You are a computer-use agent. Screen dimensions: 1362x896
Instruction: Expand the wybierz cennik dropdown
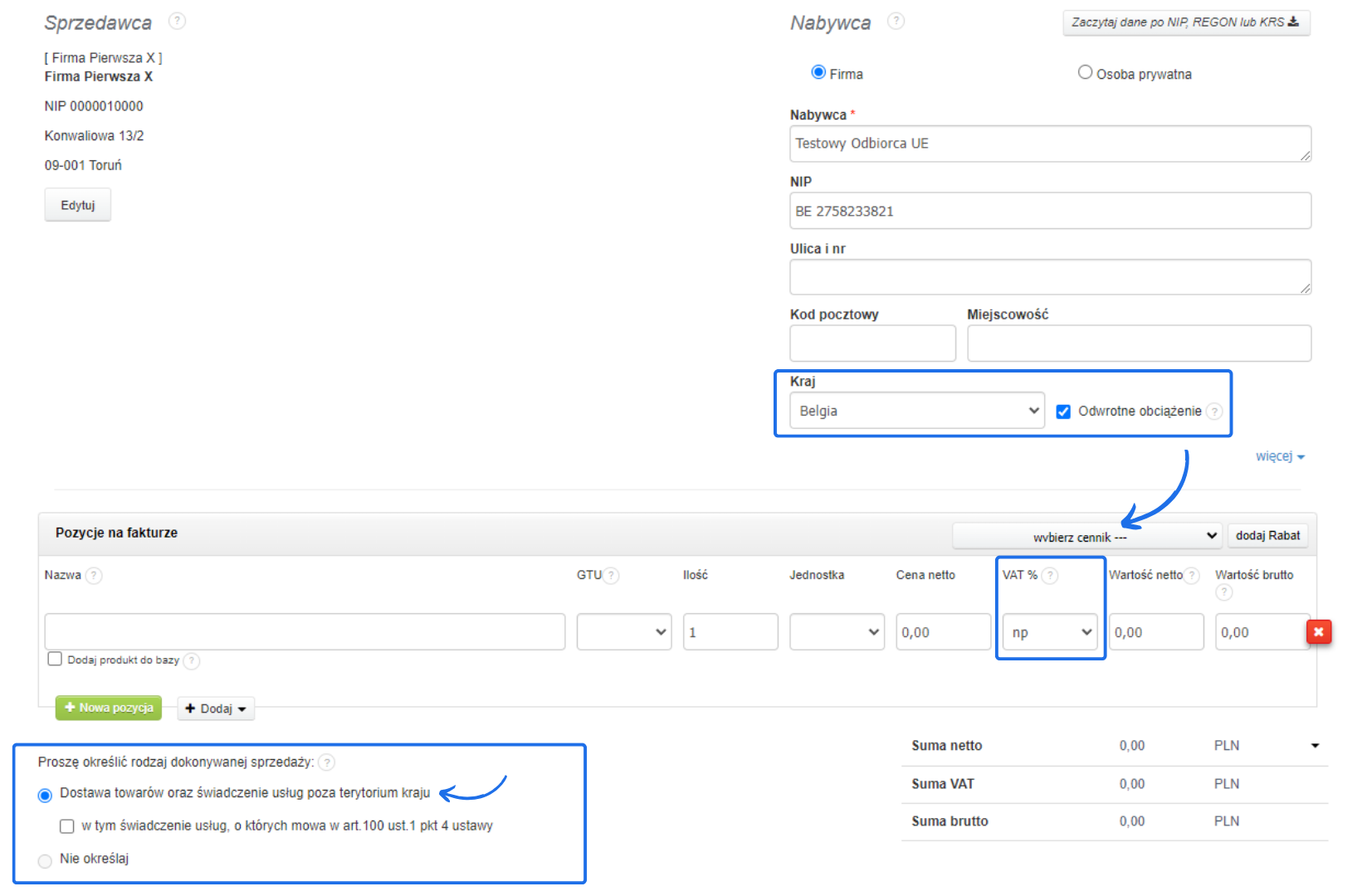[1086, 536]
